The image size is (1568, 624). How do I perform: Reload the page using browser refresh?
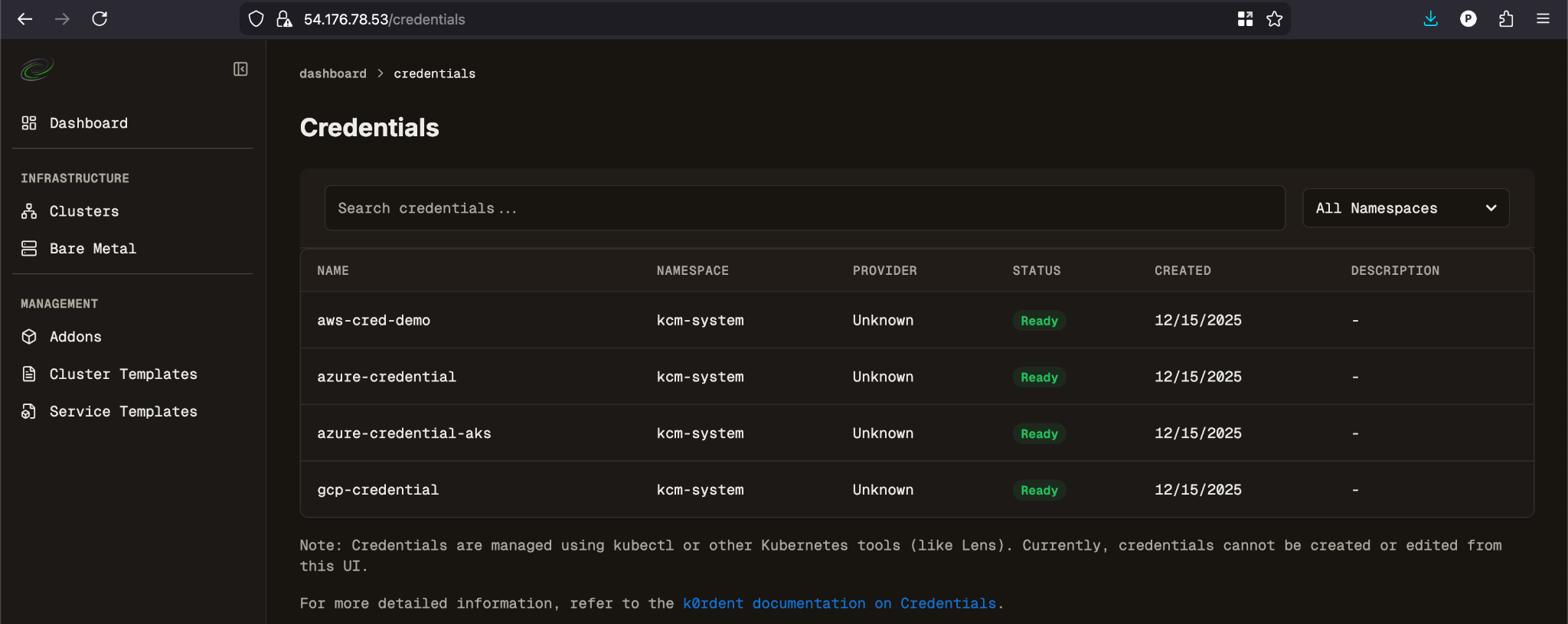click(100, 19)
